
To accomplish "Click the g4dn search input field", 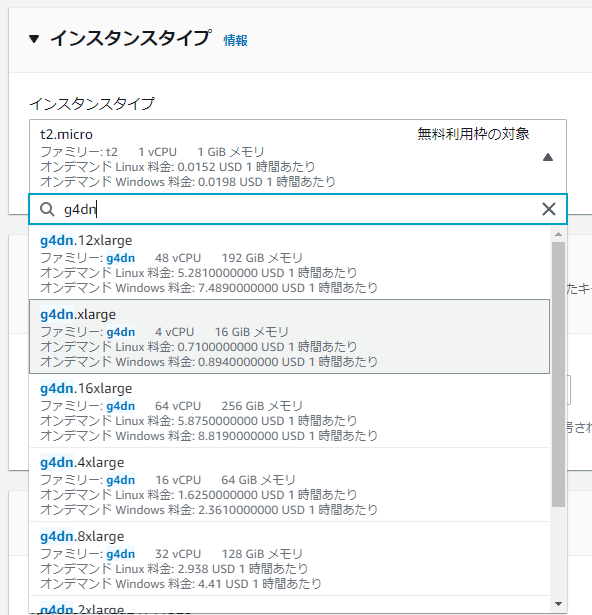I will [x=298, y=209].
